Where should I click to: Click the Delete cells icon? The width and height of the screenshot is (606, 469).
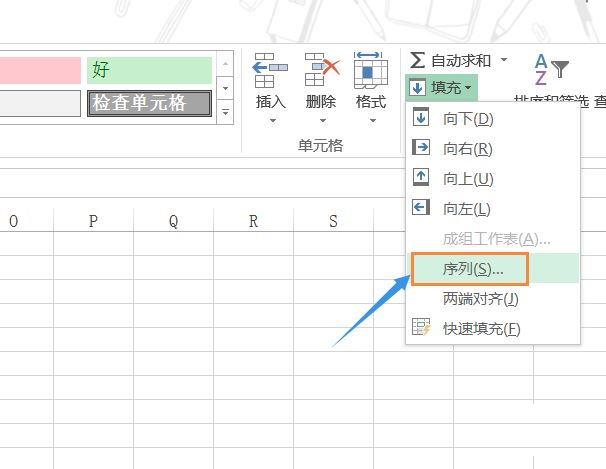click(321, 70)
